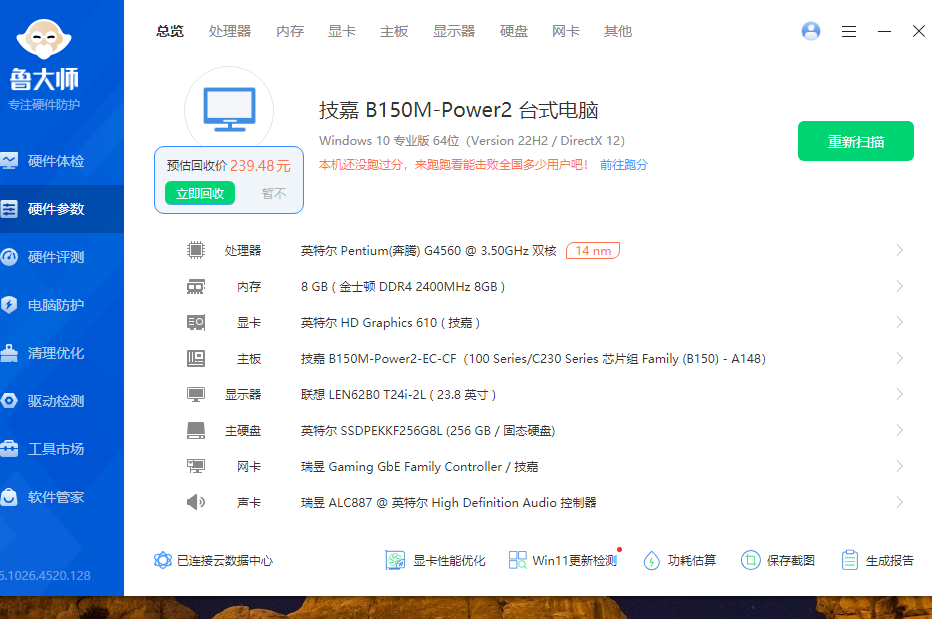The width and height of the screenshot is (932, 619).
Task: Open the hamburger main menu icon
Action: click(849, 31)
